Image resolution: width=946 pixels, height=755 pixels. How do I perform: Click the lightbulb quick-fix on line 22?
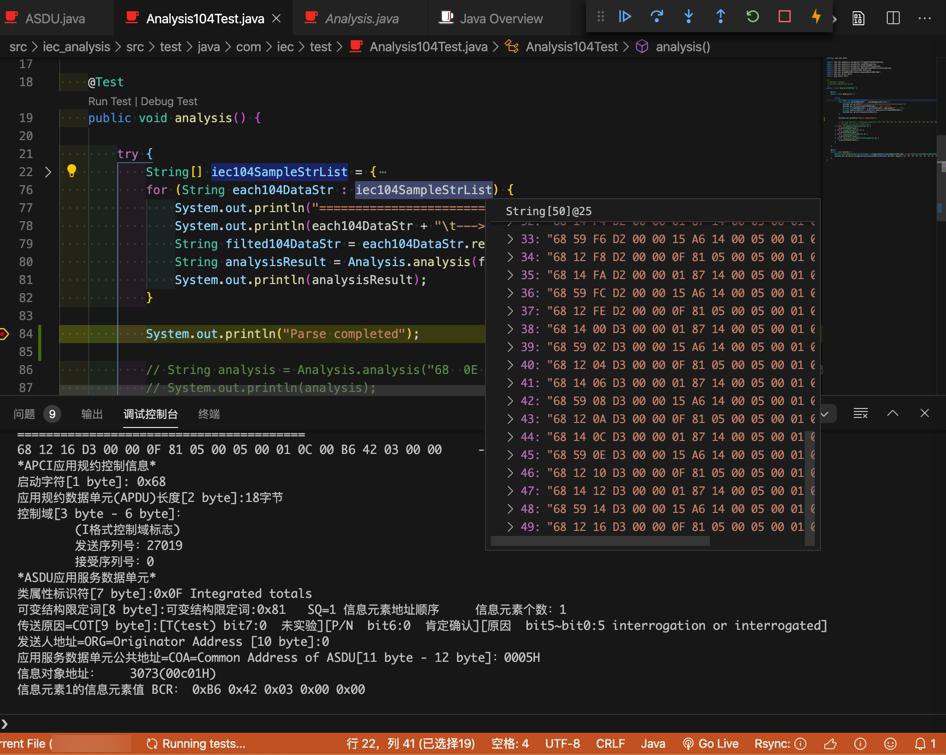(x=71, y=171)
